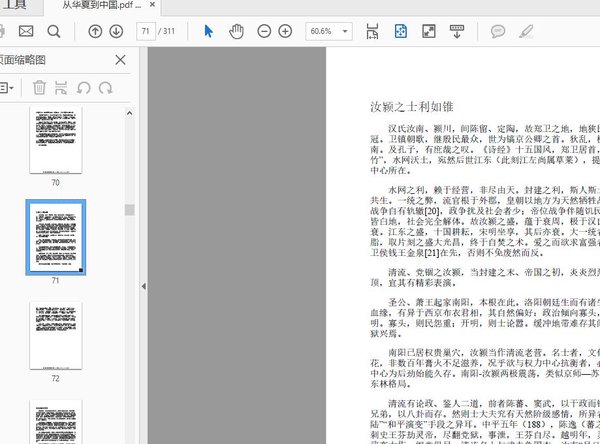Click the search magnifier icon
Viewport: 600px width, 444px height.
(54, 31)
